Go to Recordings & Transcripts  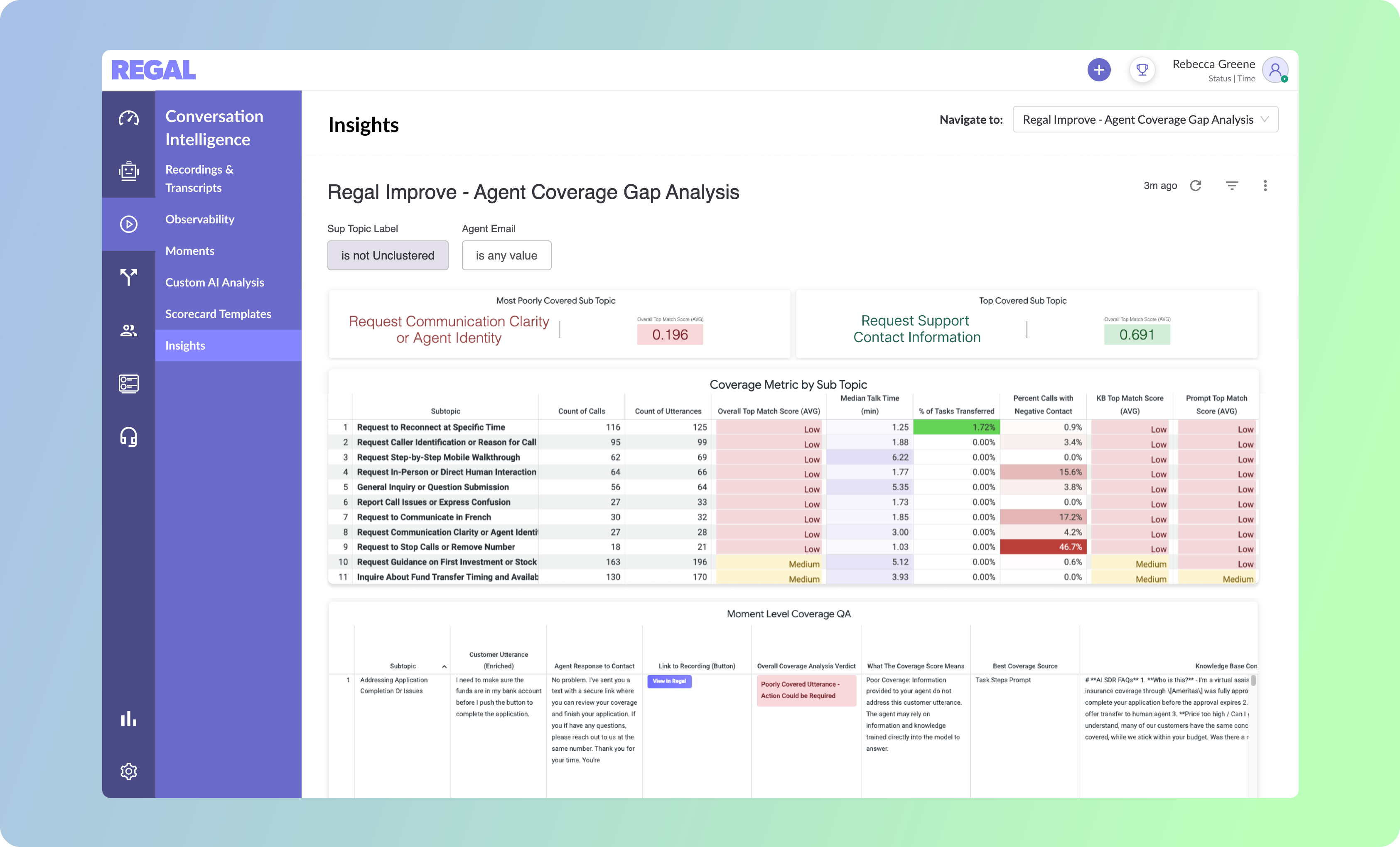[x=199, y=178]
